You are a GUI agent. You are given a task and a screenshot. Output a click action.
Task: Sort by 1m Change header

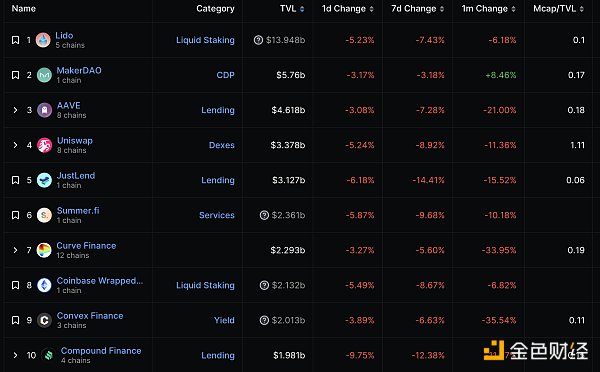click(489, 8)
